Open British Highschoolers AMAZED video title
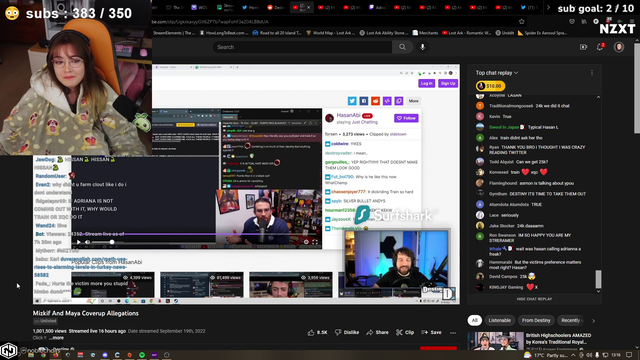 point(558,339)
